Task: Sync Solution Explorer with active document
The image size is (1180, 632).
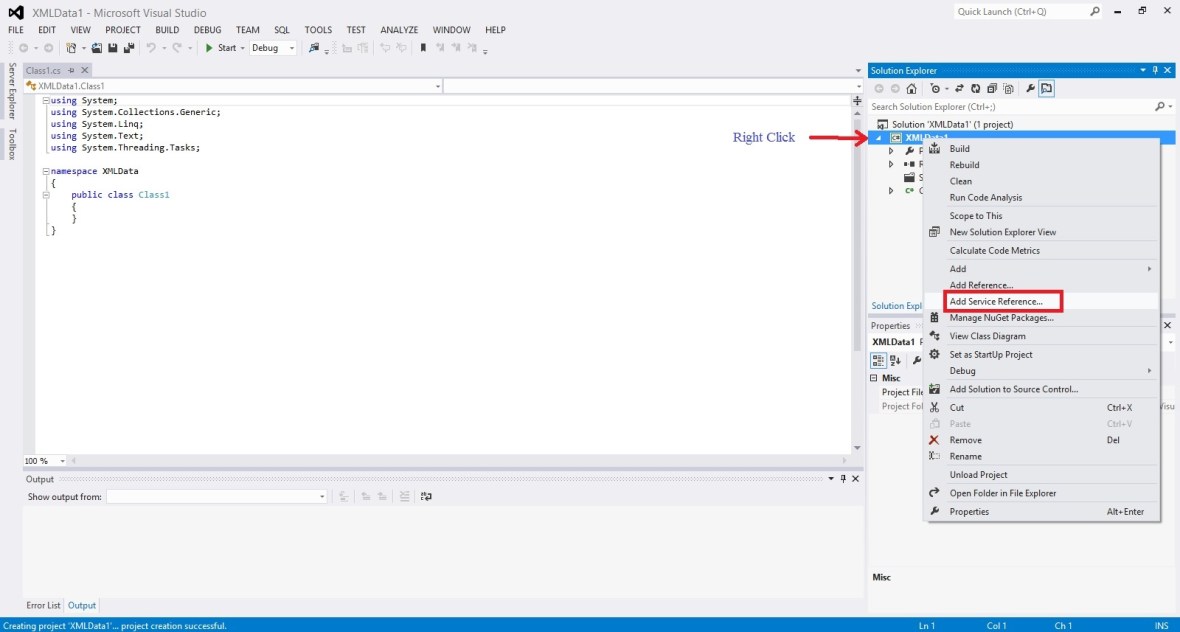Action: pos(958,88)
